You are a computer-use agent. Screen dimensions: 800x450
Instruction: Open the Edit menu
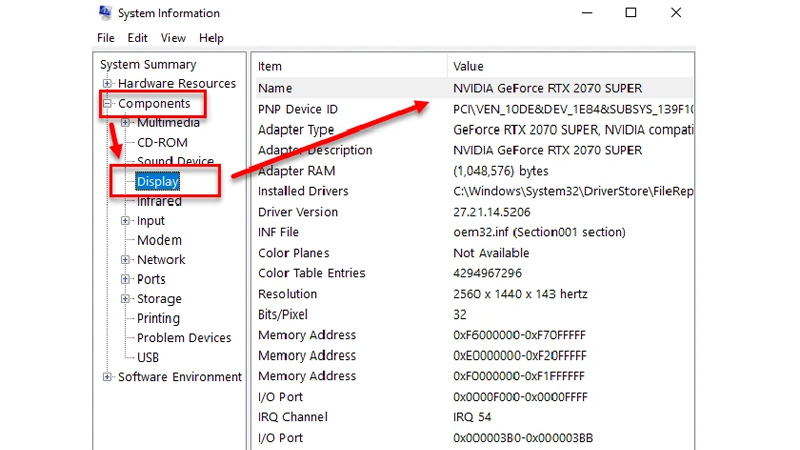click(138, 38)
